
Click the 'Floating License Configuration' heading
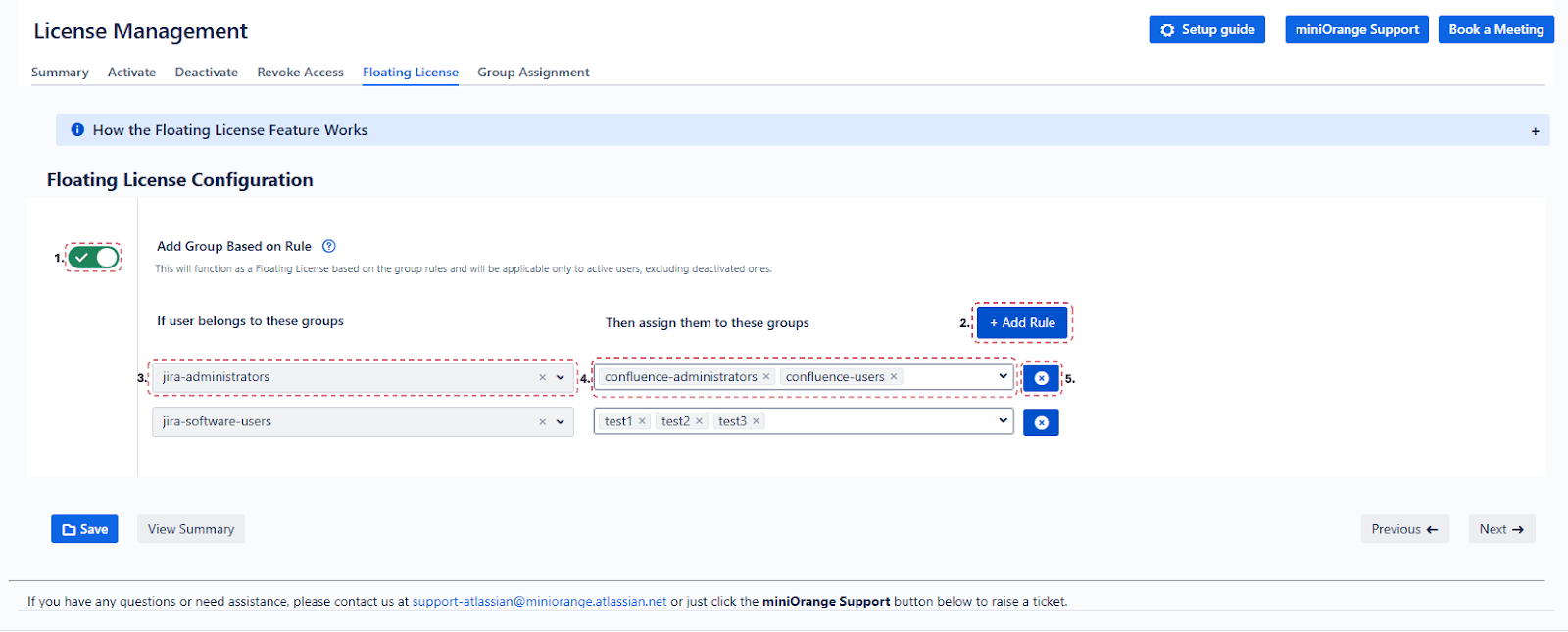point(180,180)
